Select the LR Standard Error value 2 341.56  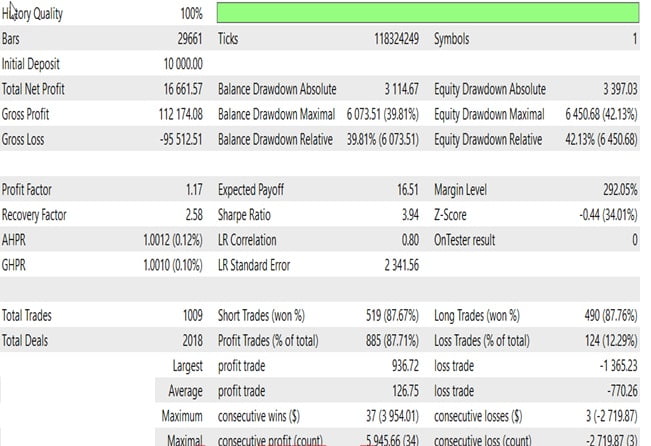tap(395, 263)
